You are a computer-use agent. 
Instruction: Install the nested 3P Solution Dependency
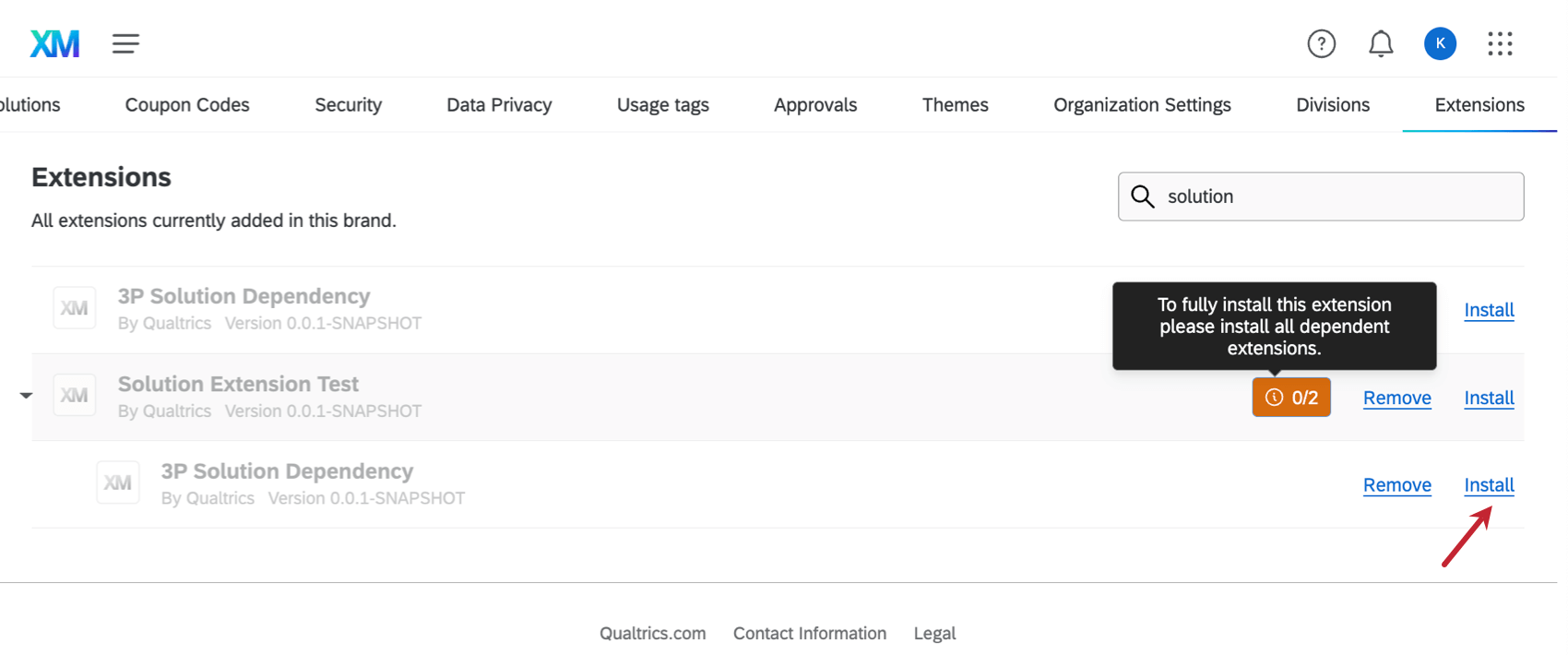1489,485
